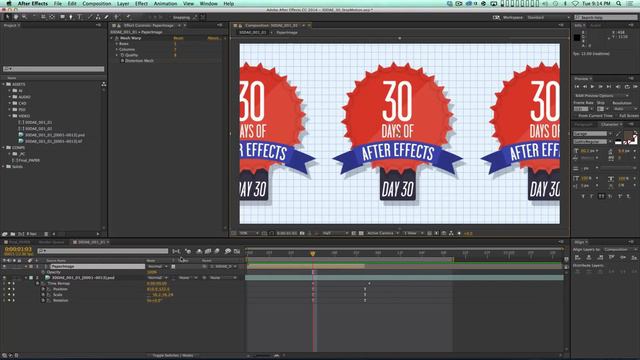
Task: Click Reset on the Mesh Warp effect
Action: [x=178, y=38]
